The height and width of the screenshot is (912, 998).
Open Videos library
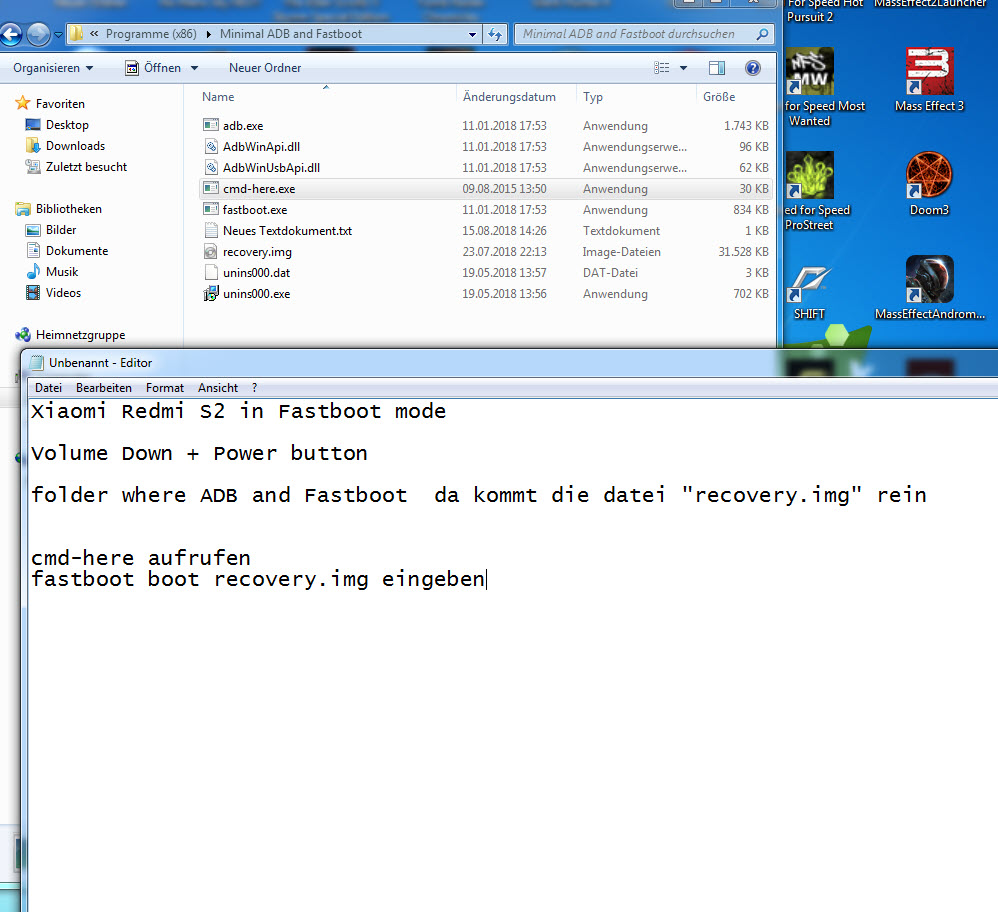pyautogui.click(x=63, y=293)
